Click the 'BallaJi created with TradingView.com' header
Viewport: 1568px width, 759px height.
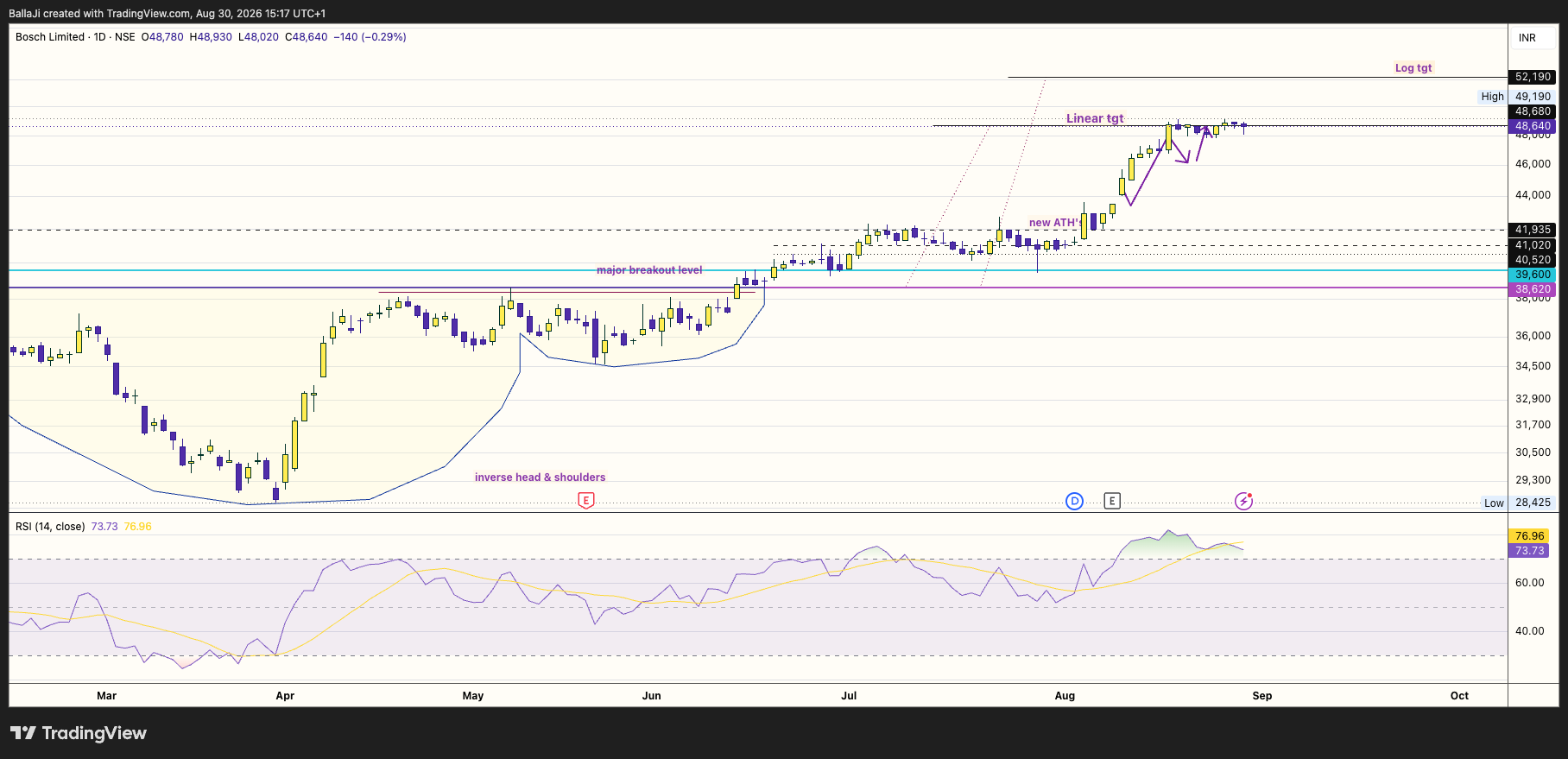click(x=168, y=14)
